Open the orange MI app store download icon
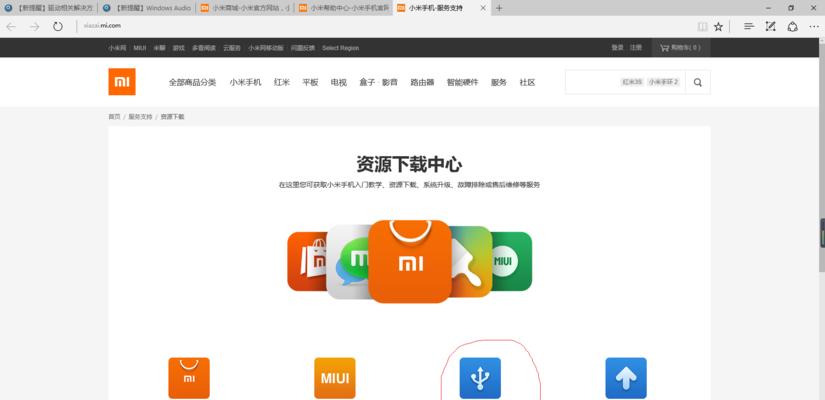825x400 pixels. pos(189,378)
